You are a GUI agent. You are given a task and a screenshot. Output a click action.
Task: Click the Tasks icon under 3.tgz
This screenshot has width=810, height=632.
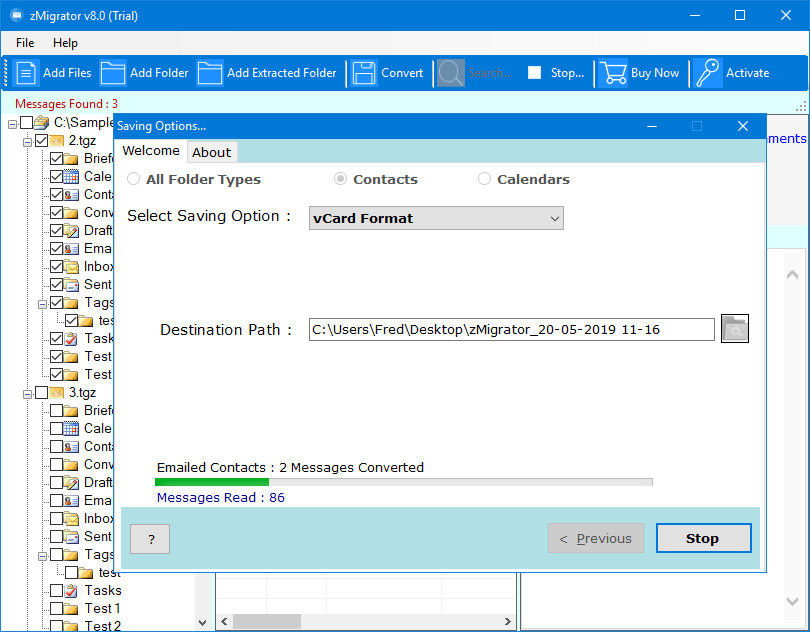click(x=71, y=591)
